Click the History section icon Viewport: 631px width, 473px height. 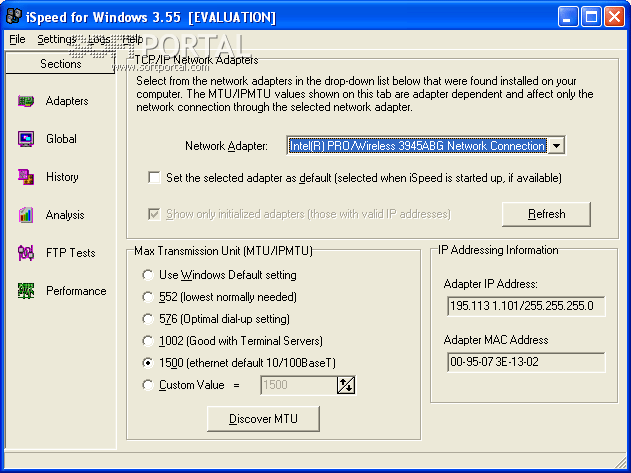coord(26,177)
